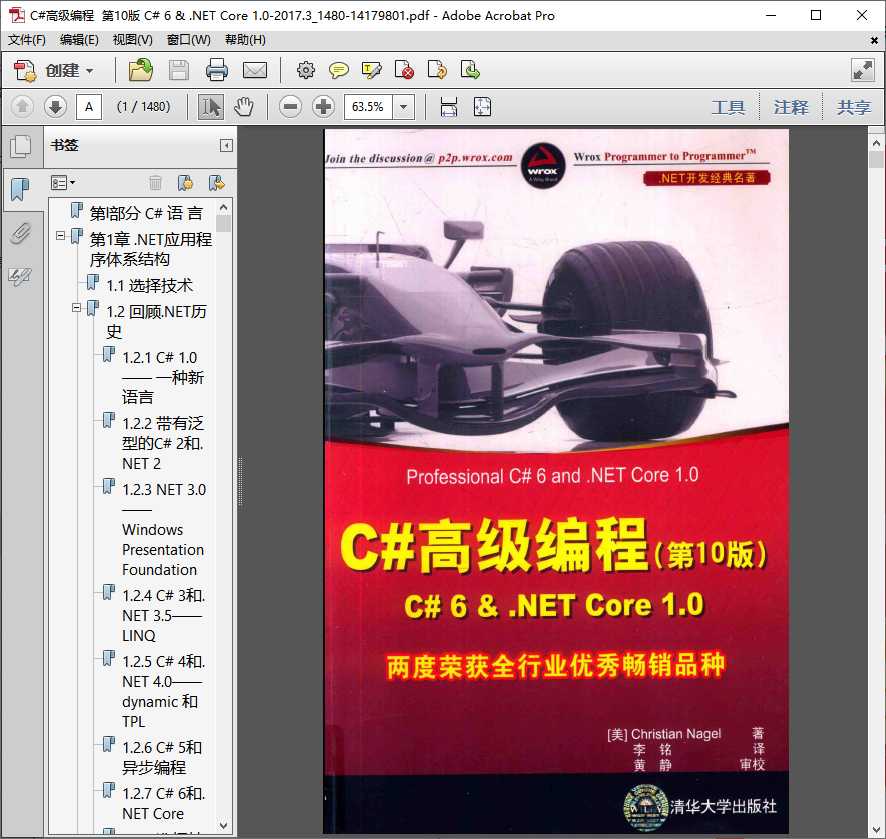
Task: Click document scrollbar down arrow
Action: coord(876,830)
